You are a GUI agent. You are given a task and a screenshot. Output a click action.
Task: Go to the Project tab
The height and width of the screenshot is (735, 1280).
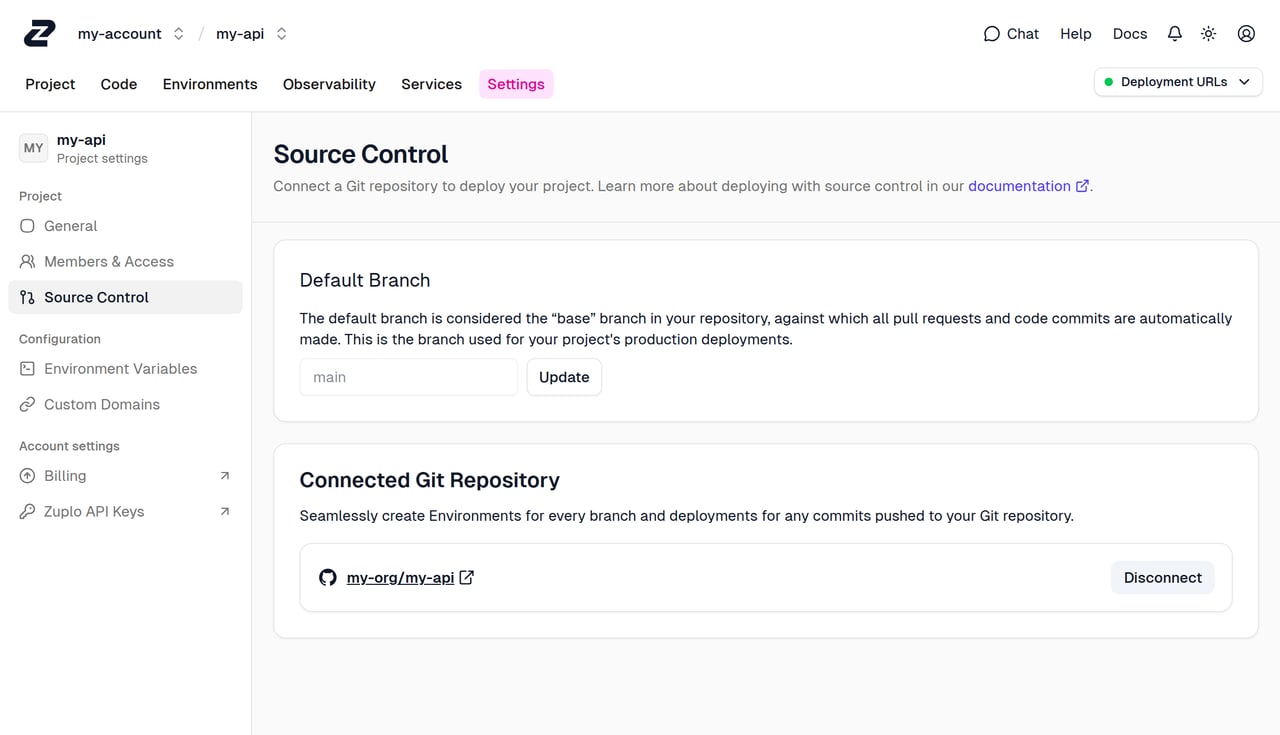tap(50, 84)
